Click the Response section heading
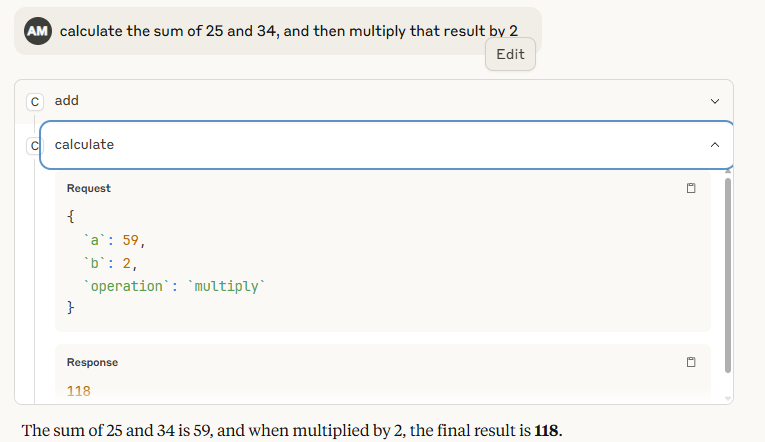The height and width of the screenshot is (442, 765). tap(92, 362)
